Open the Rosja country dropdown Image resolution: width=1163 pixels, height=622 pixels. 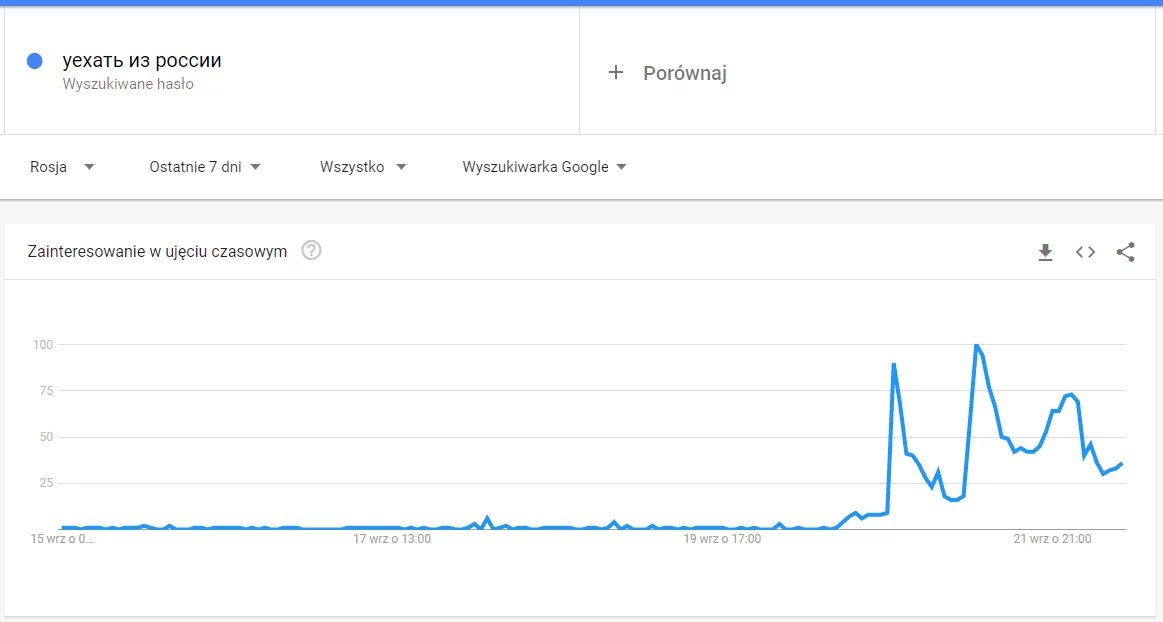(62, 167)
